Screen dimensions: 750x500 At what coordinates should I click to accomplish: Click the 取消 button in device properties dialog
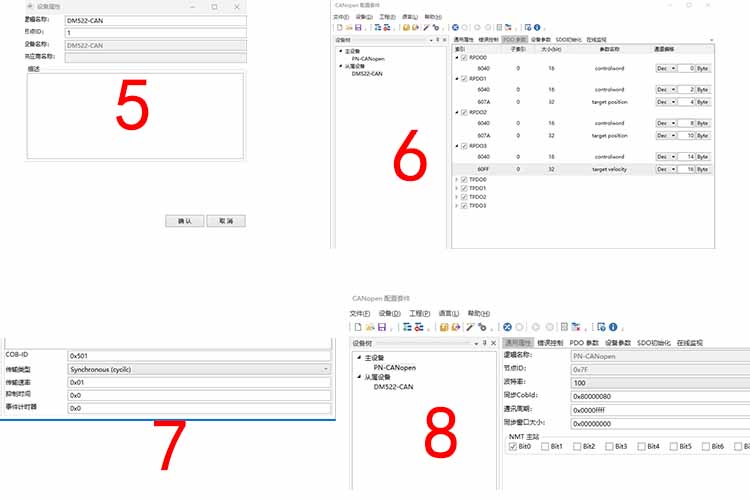pyautogui.click(x=226, y=221)
